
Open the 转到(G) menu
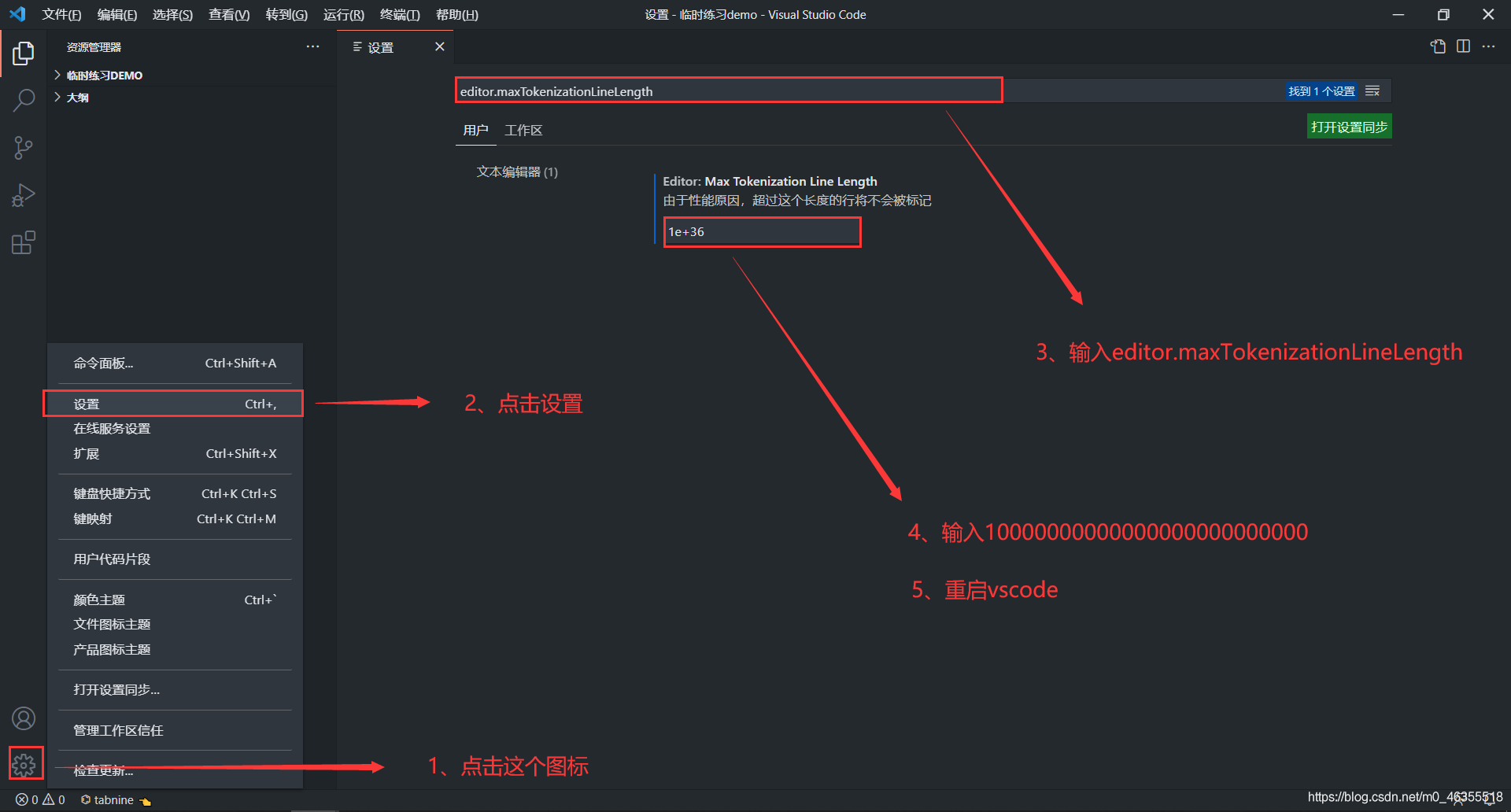[286, 14]
